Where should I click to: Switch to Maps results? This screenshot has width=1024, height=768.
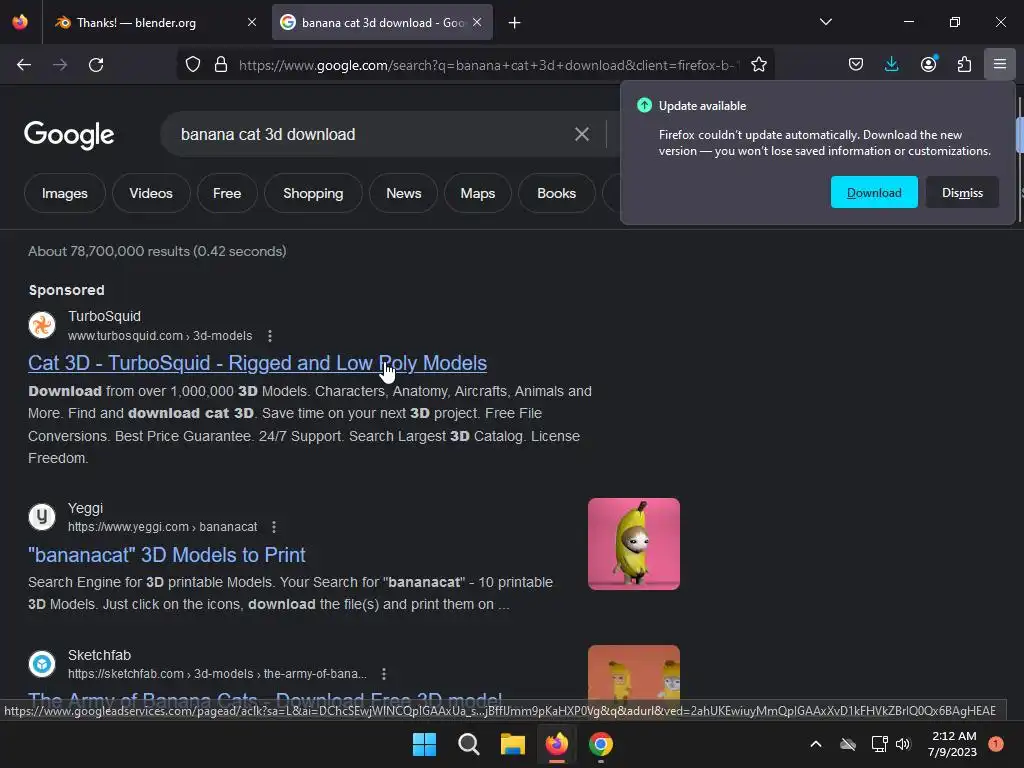[477, 193]
